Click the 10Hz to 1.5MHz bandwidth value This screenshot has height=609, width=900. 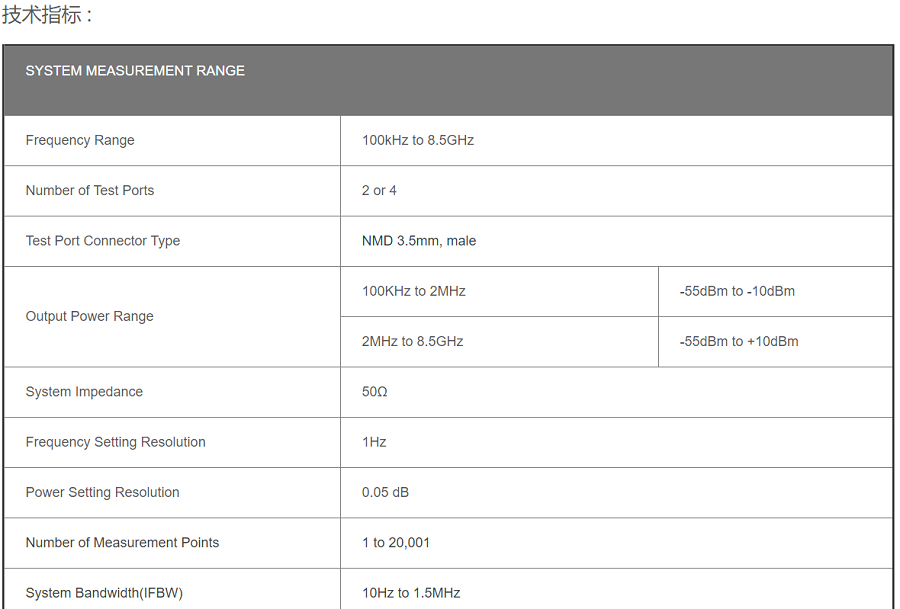point(411,593)
